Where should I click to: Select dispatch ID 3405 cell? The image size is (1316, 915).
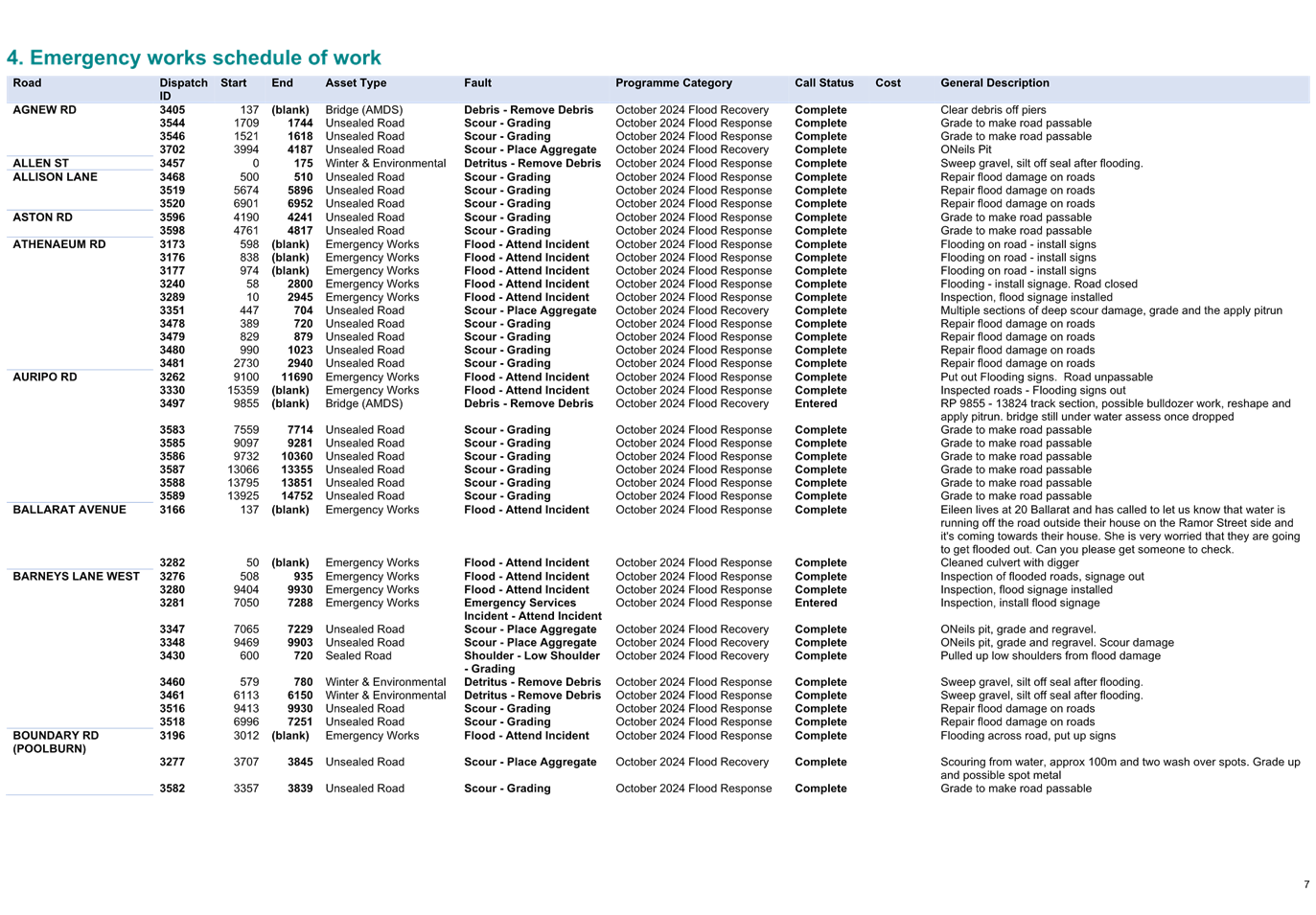(x=173, y=109)
